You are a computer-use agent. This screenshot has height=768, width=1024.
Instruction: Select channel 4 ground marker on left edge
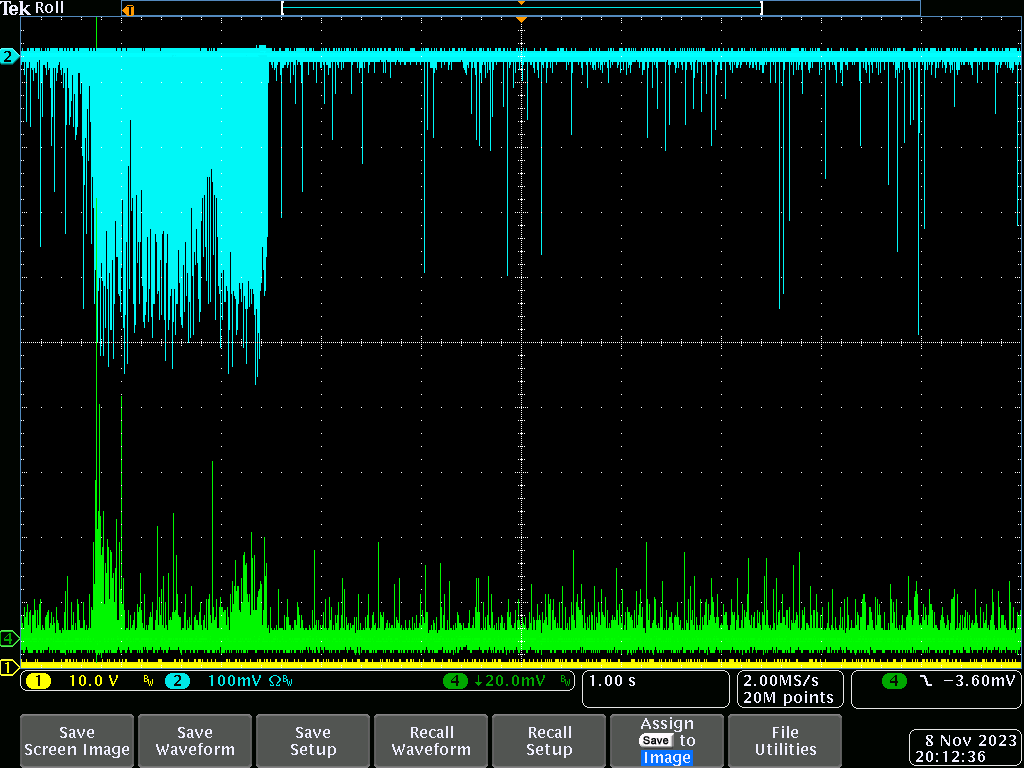click(9, 638)
